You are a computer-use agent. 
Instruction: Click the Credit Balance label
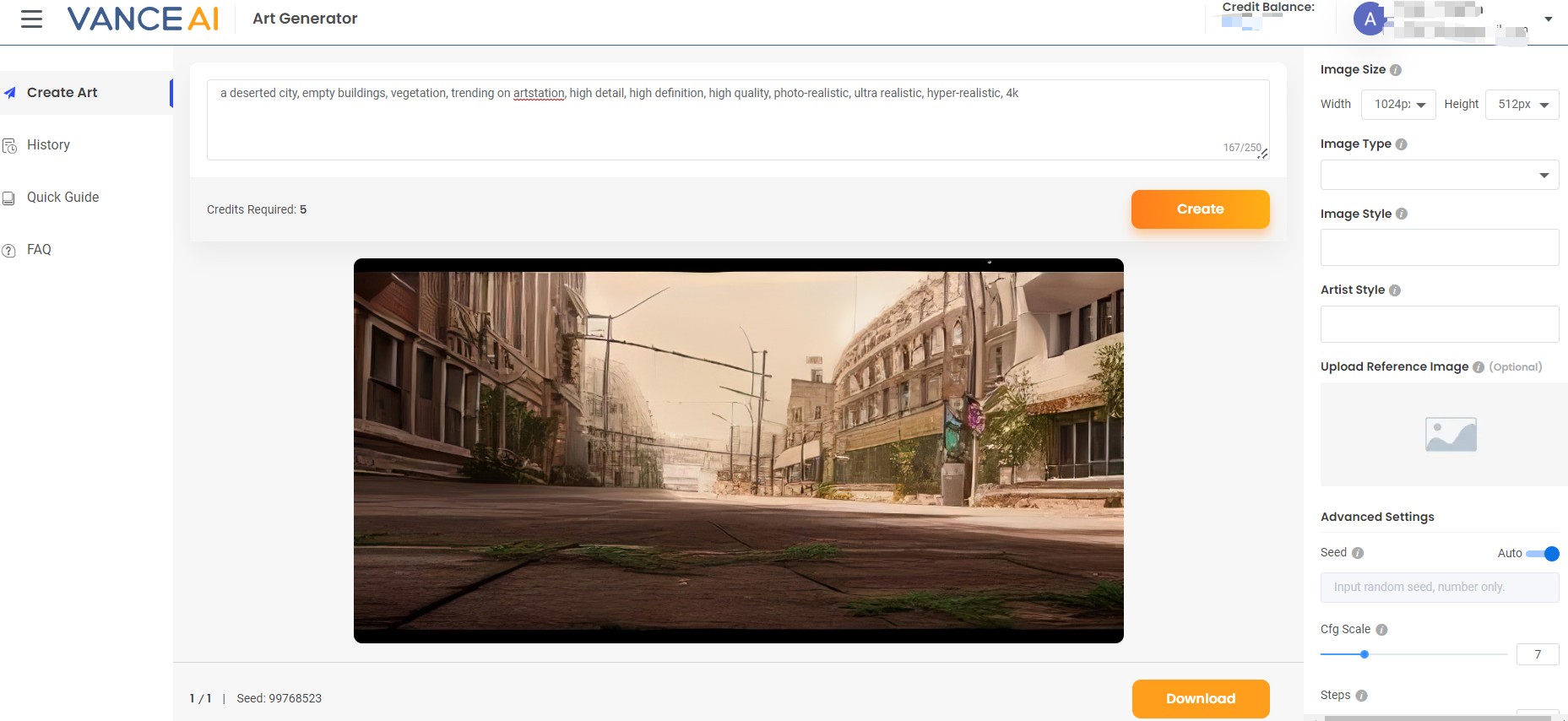coord(1268,7)
